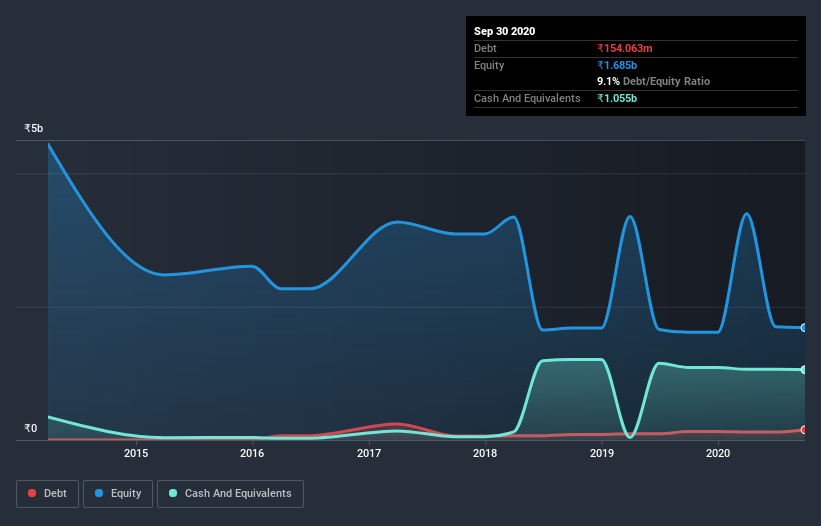Click the Debt label in tooltip
The image size is (821, 526).
point(485,48)
